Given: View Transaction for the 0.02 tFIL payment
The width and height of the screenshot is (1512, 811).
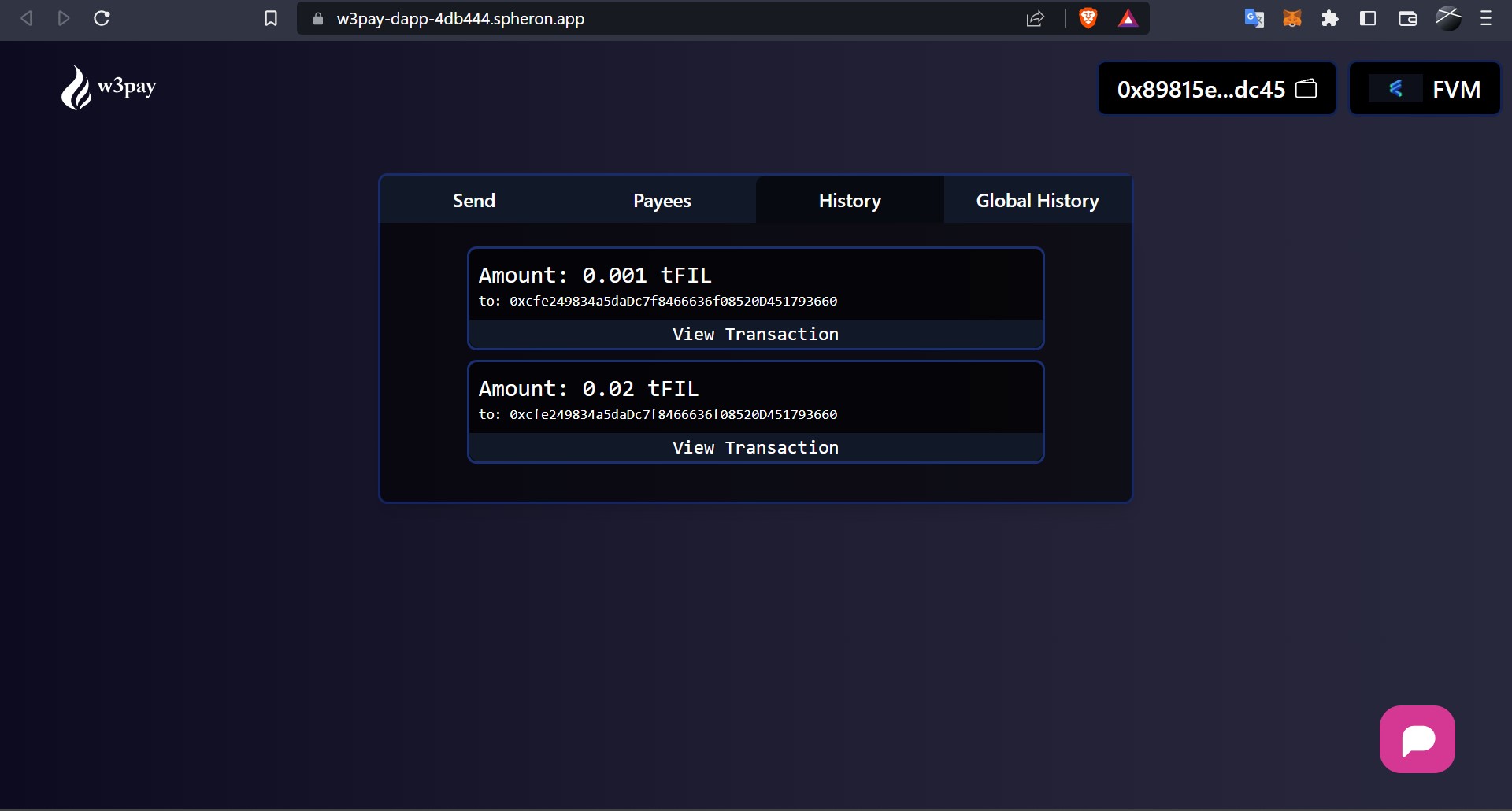Looking at the screenshot, I should point(756,447).
